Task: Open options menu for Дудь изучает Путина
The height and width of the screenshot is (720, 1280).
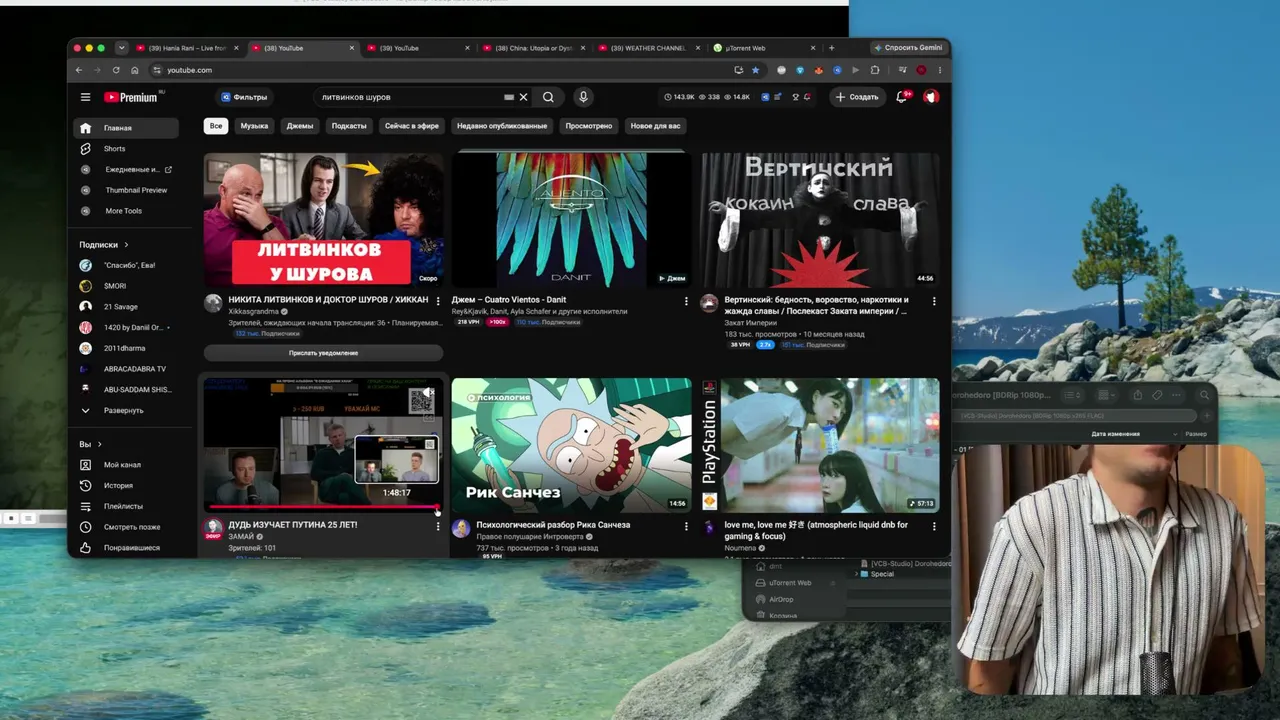Action: tap(437, 526)
